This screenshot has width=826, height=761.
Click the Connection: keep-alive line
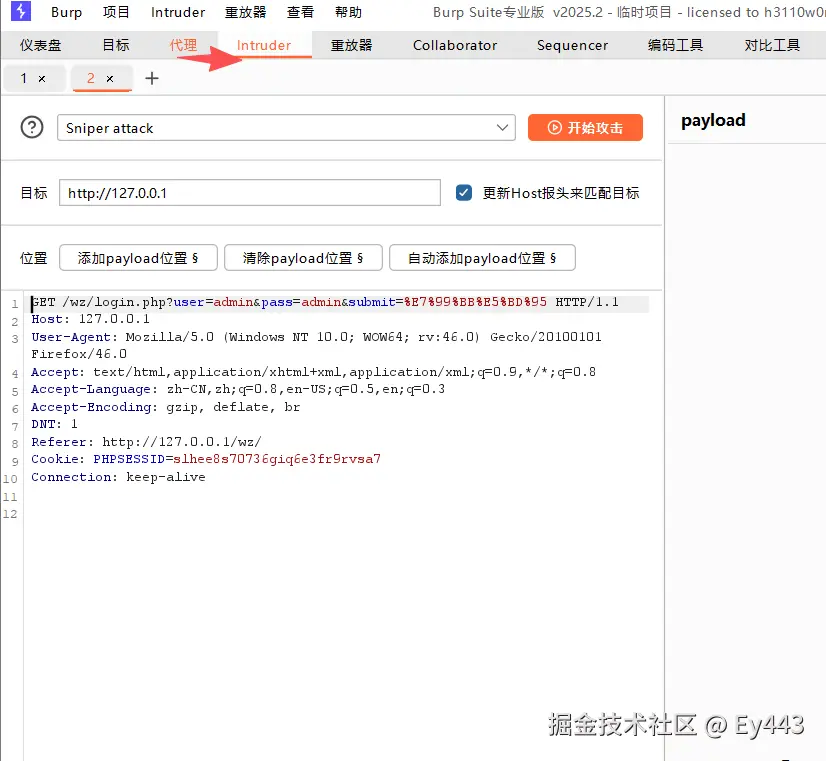point(118,477)
